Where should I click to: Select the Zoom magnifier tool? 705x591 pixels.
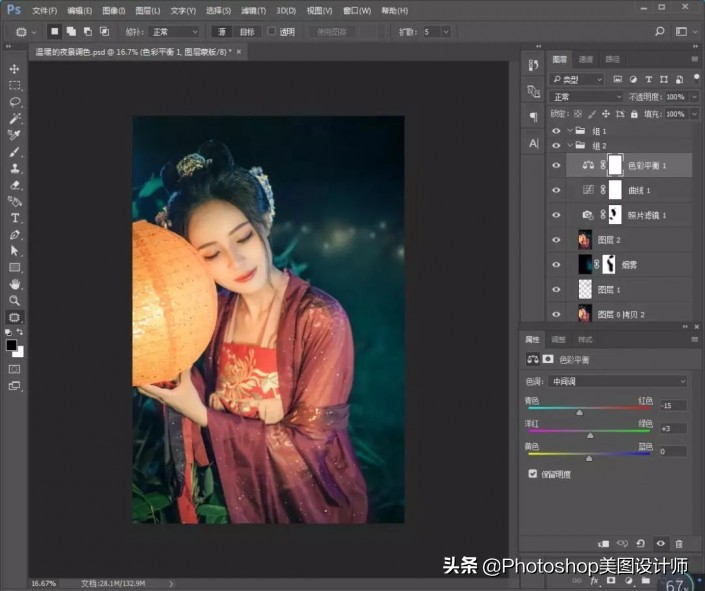pos(14,300)
